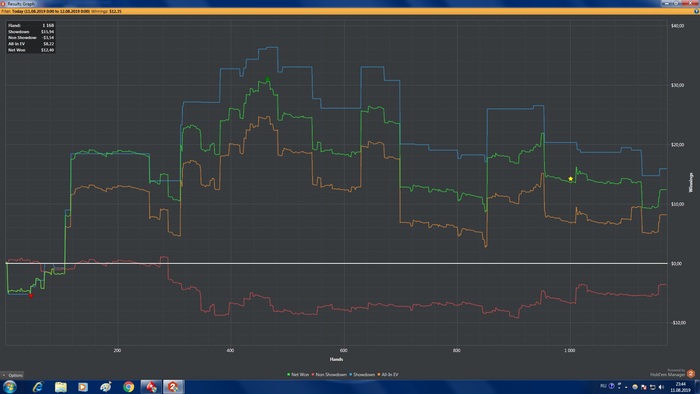The image size is (700, 394).
Task: Click the RU language indicator in tray
Action: point(603,386)
